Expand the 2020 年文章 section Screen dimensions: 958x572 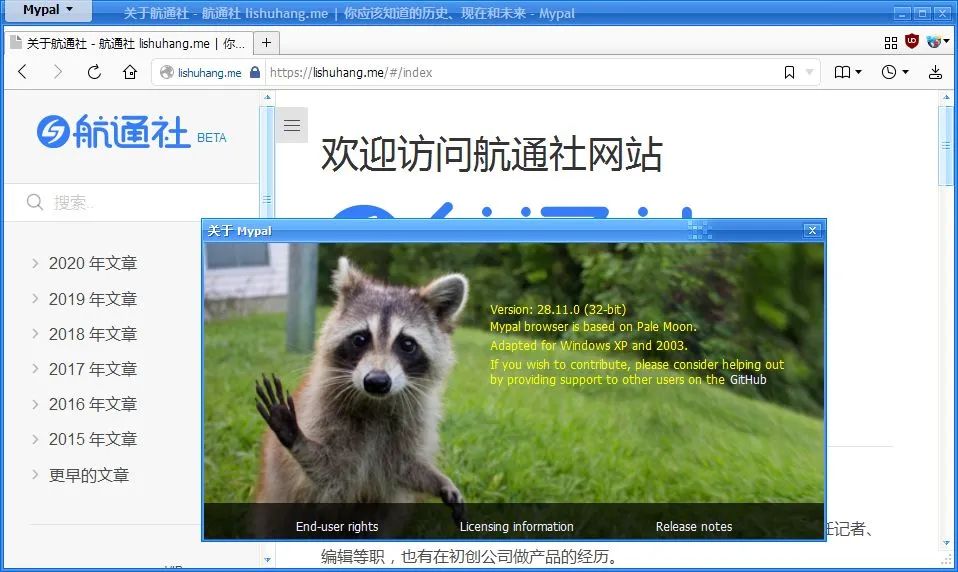point(92,264)
